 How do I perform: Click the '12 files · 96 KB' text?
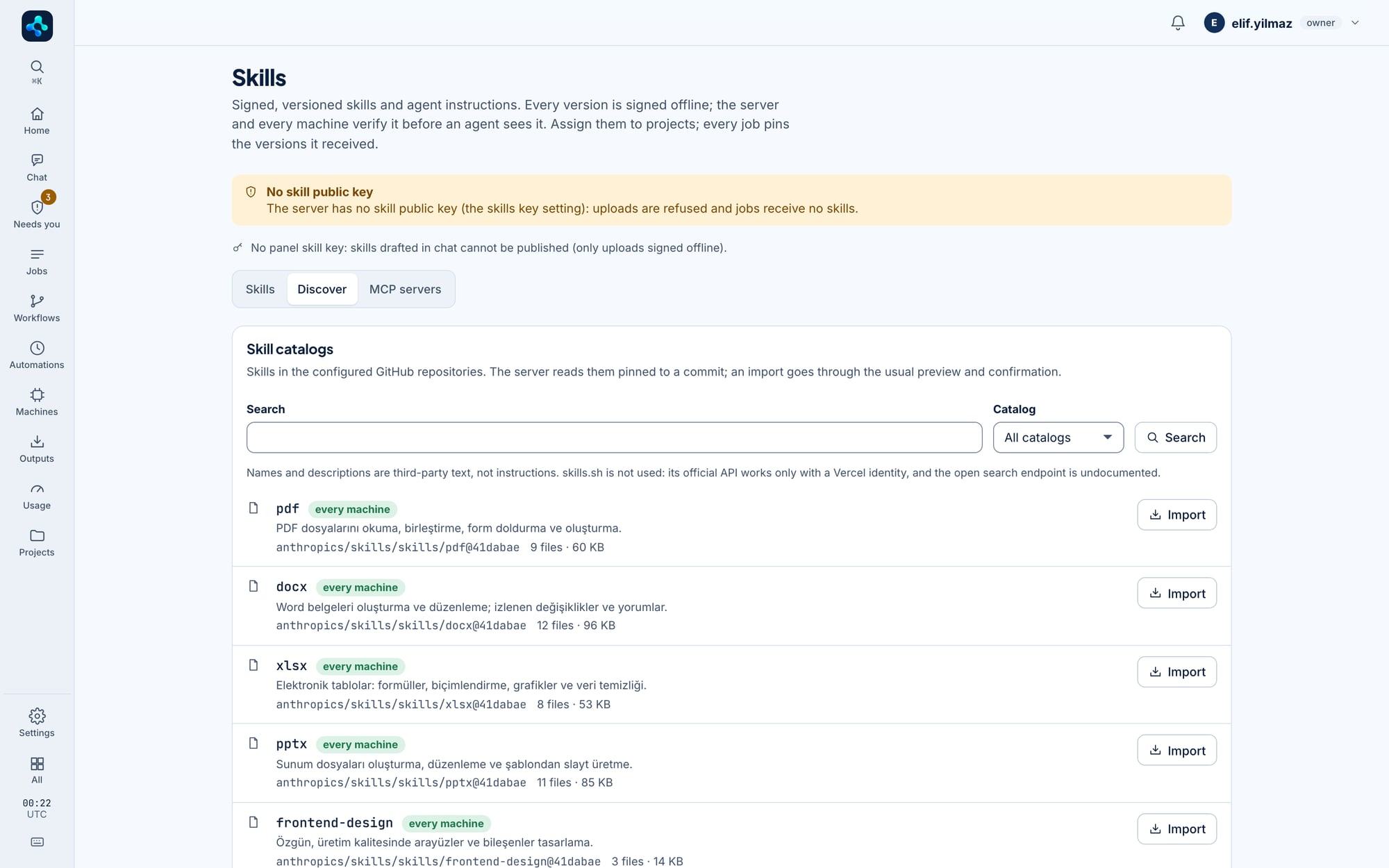pyautogui.click(x=576, y=626)
